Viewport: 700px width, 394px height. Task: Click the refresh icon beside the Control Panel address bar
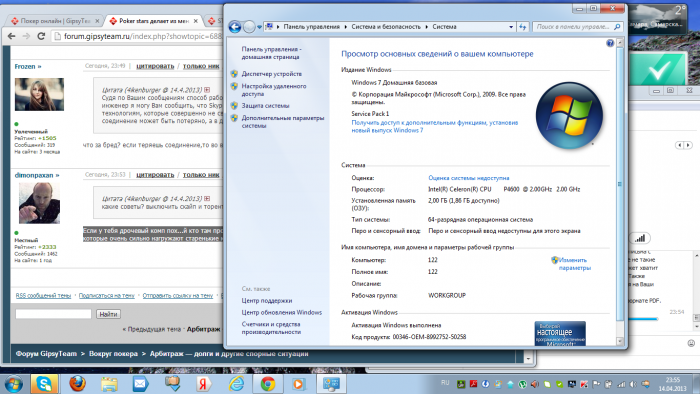pos(523,27)
